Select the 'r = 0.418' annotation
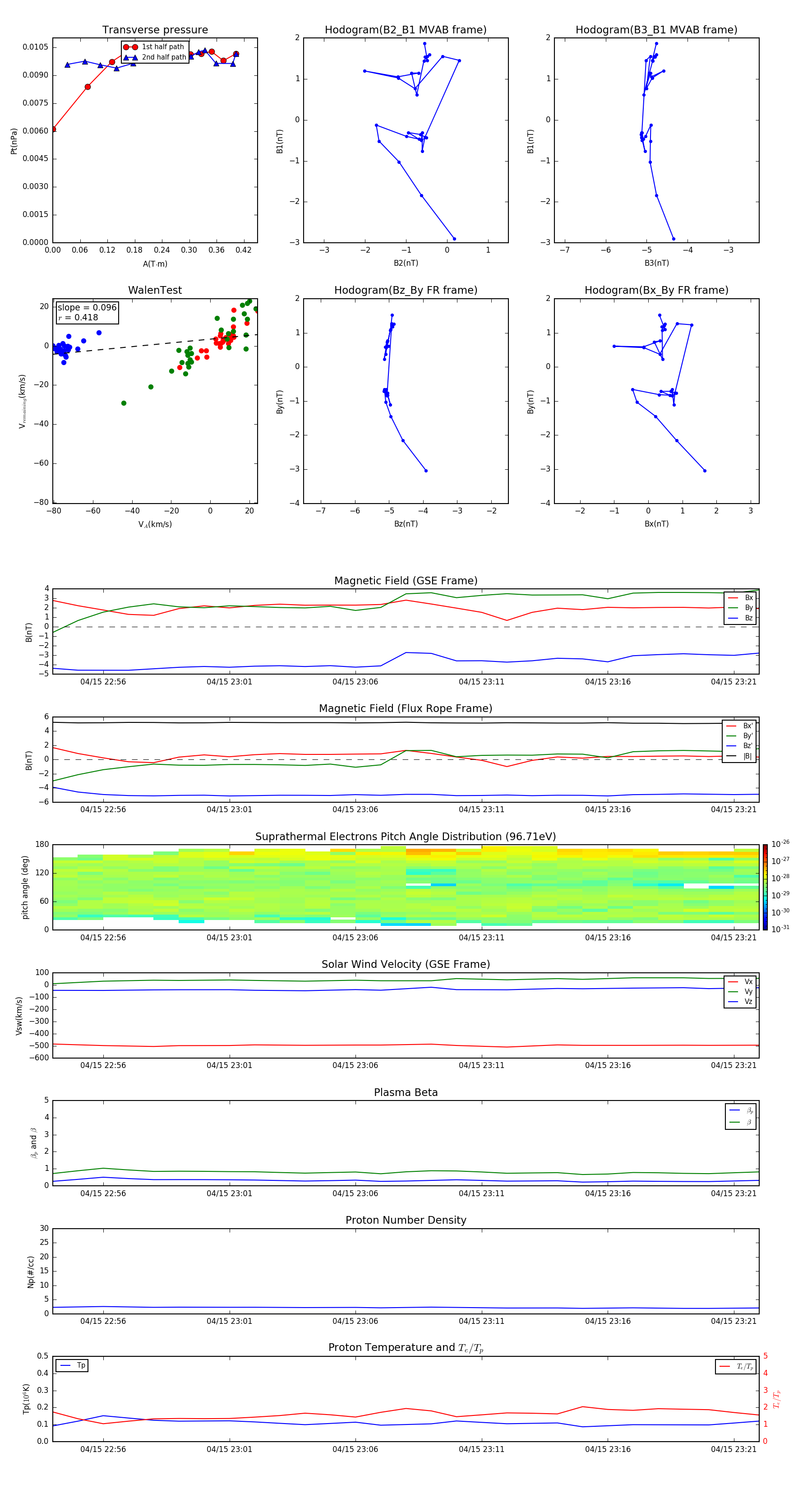This screenshot has width=812, height=1489. pos(78,317)
